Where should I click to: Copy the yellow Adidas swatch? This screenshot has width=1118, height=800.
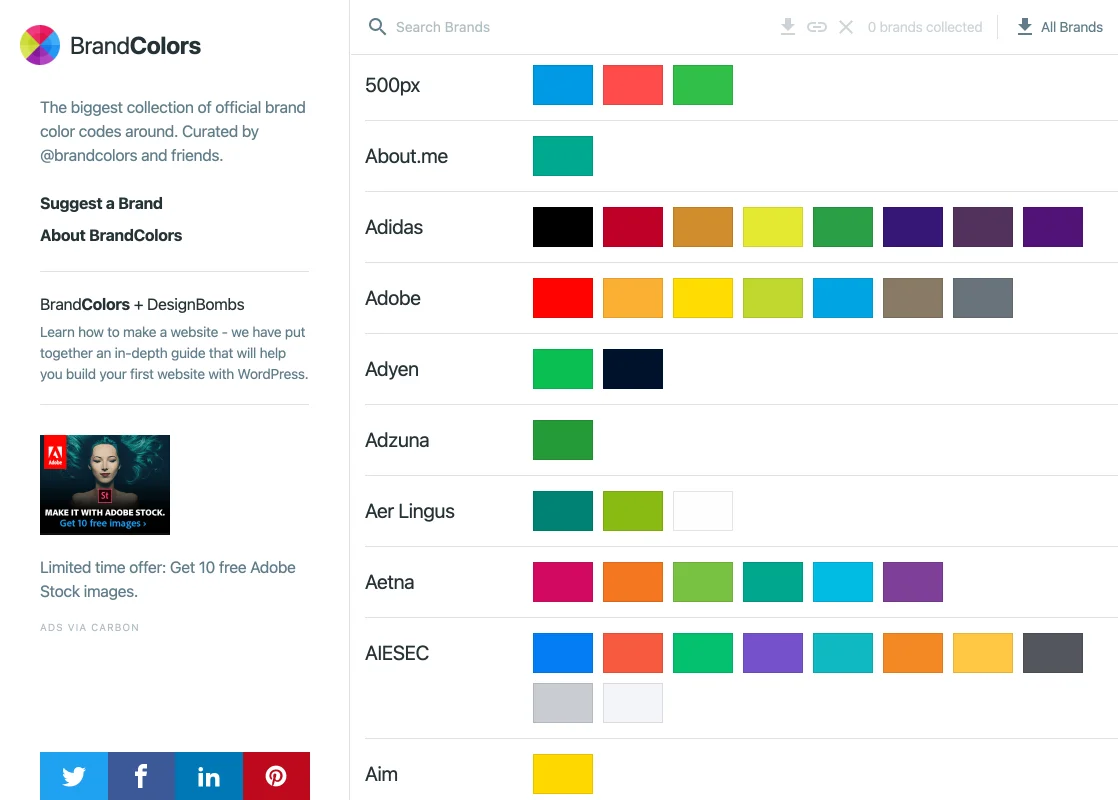(773, 227)
